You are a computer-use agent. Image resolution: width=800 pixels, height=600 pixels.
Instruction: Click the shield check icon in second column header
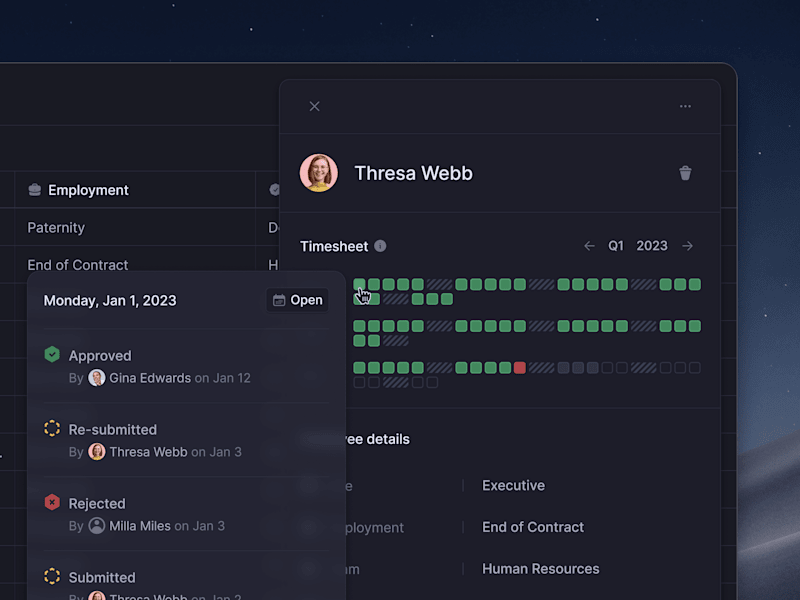tap(274, 190)
